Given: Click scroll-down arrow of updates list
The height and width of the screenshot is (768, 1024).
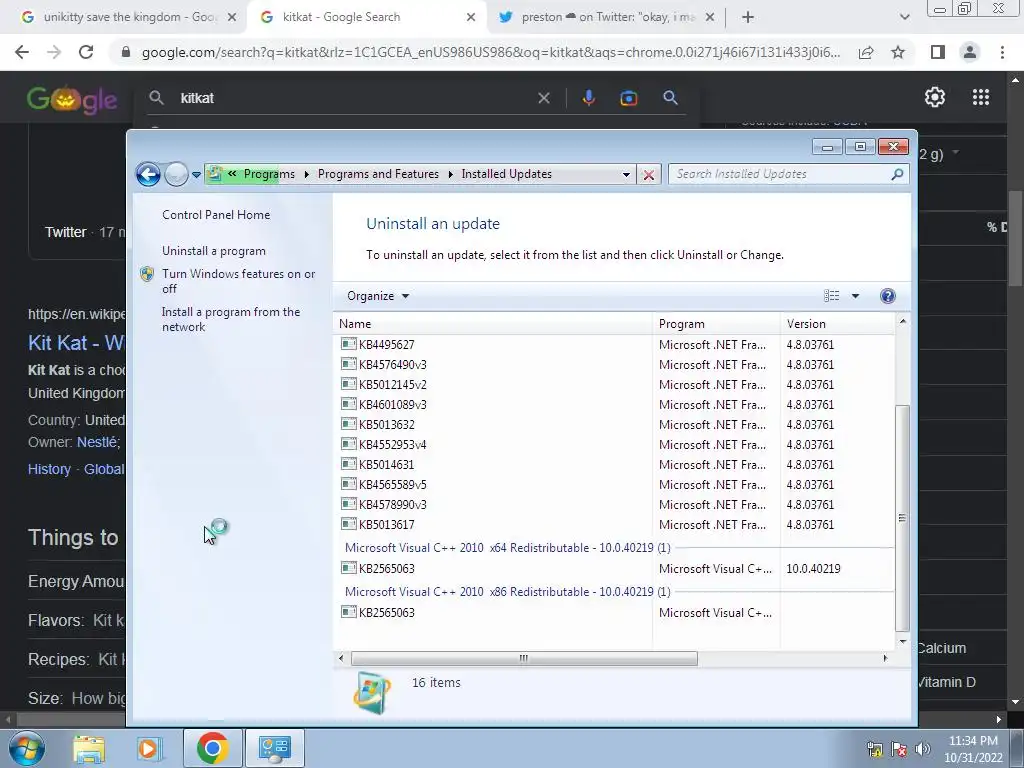Looking at the screenshot, I should [x=903, y=641].
